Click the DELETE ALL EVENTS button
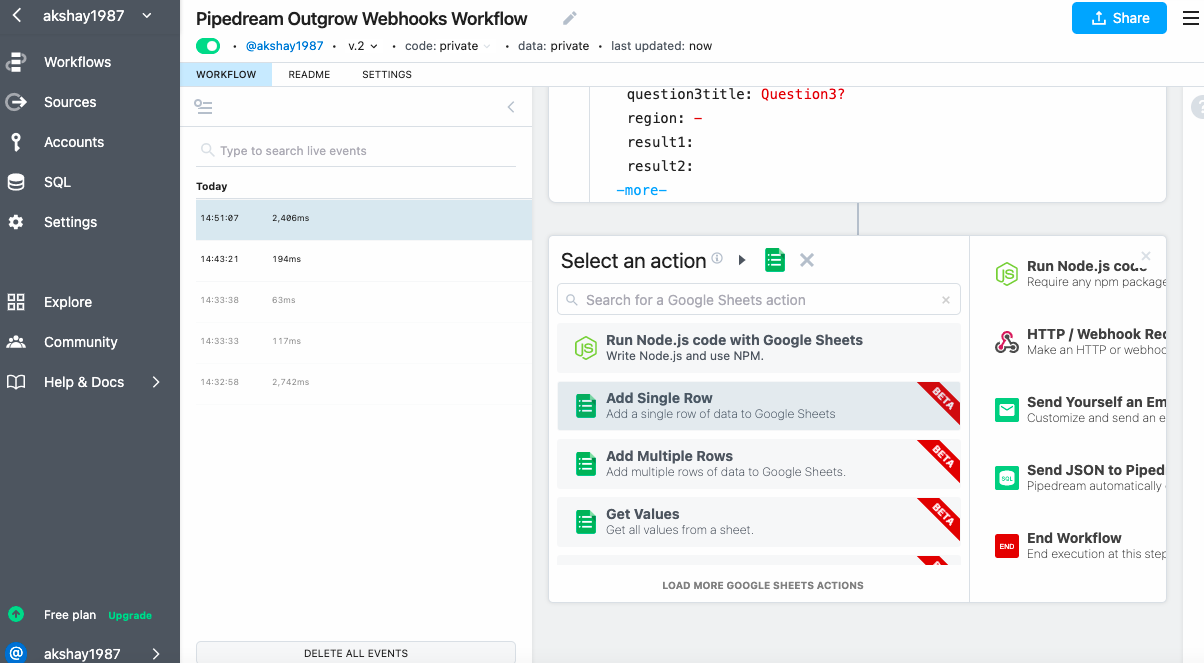1204x663 pixels. tap(356, 652)
